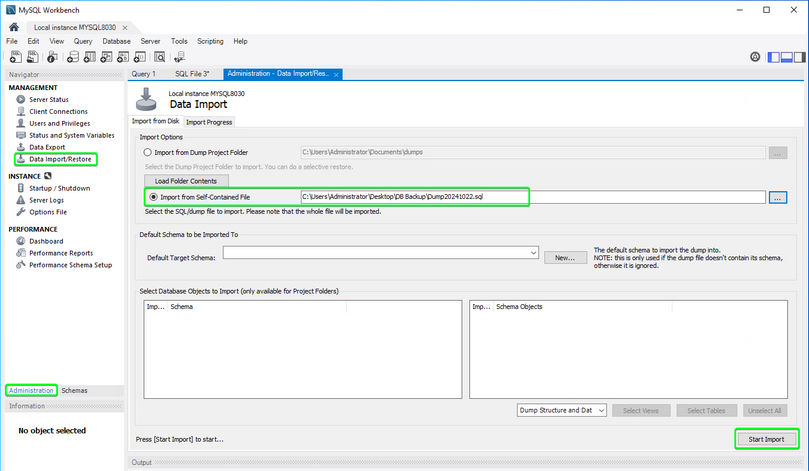This screenshot has height=471, width=809.
Task: Switch to the Query 1 tab
Action: coord(143,74)
